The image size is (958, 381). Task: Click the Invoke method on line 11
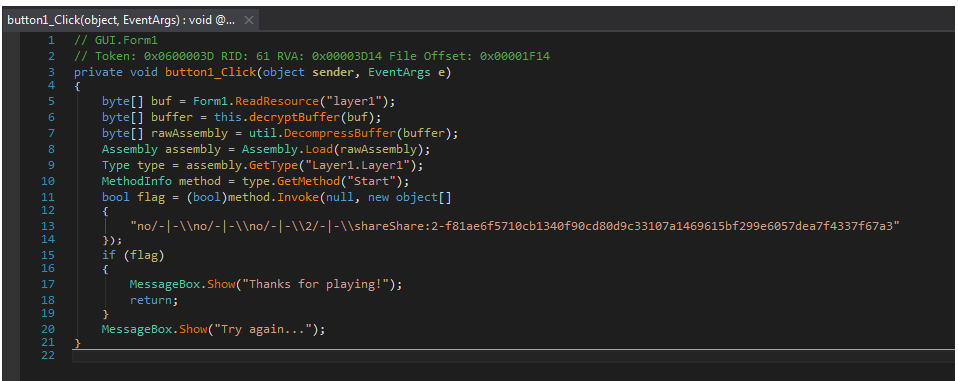click(x=302, y=197)
